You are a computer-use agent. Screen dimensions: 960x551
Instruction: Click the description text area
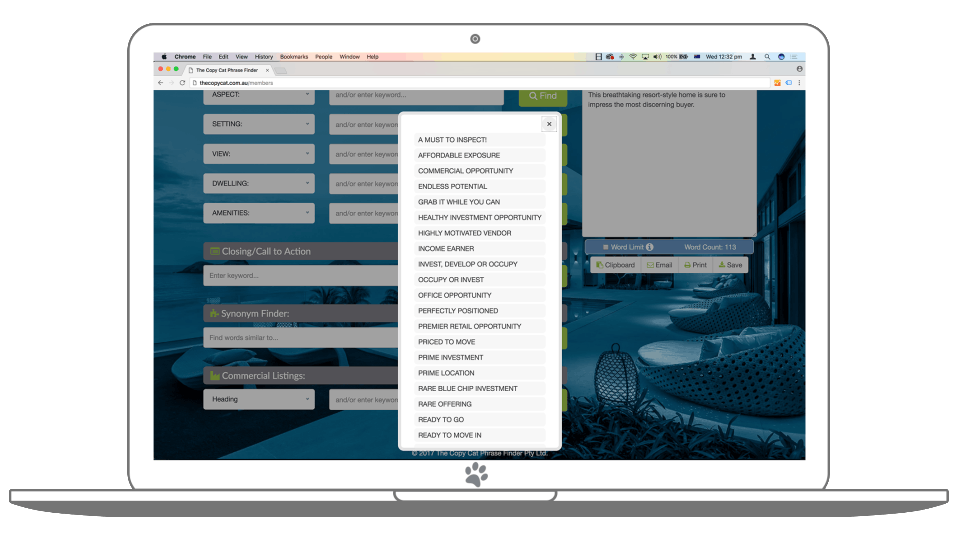point(669,163)
